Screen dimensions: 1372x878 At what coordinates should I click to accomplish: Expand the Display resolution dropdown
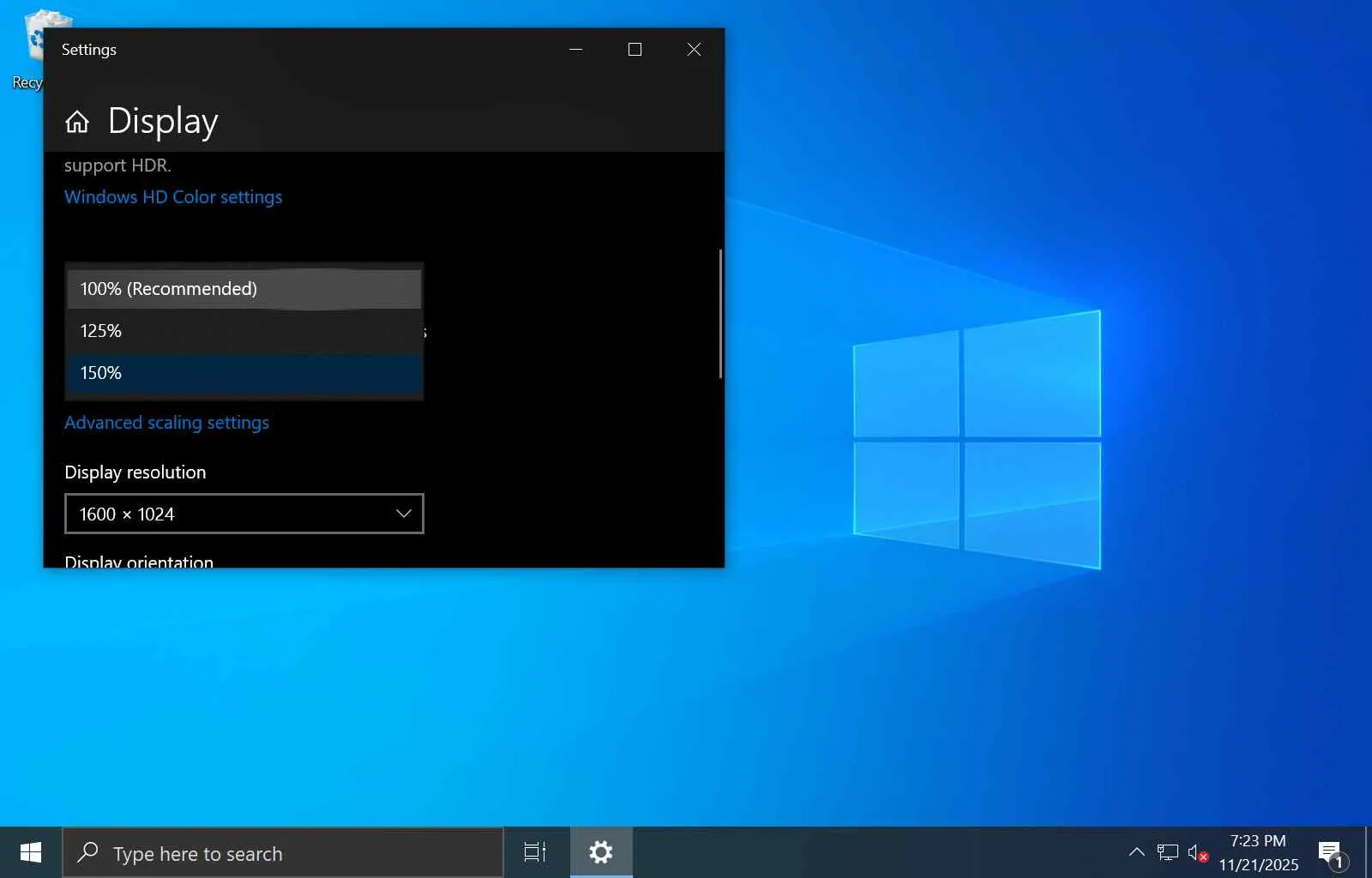244,514
